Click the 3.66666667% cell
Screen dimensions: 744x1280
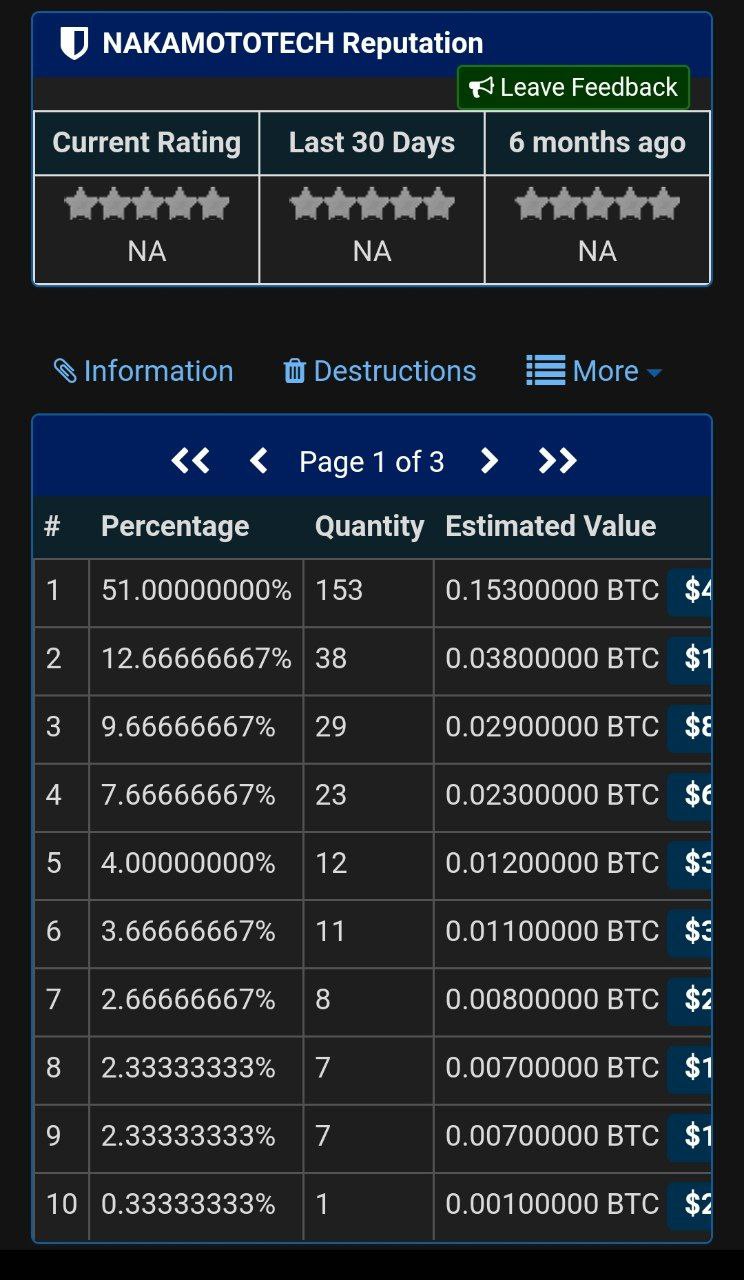(x=196, y=931)
